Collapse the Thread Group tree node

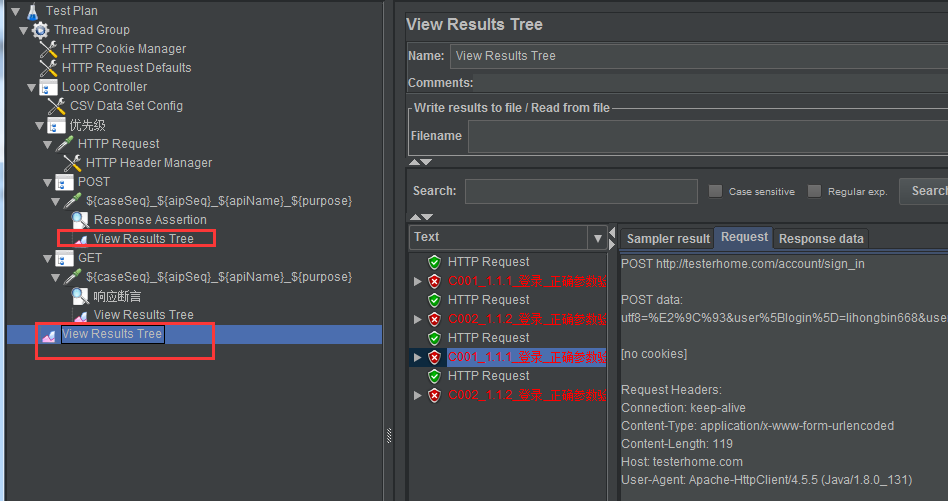(24, 30)
